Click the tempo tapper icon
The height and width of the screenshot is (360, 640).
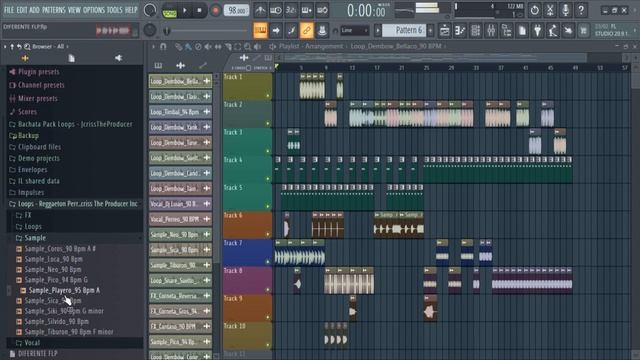tap(553, 30)
